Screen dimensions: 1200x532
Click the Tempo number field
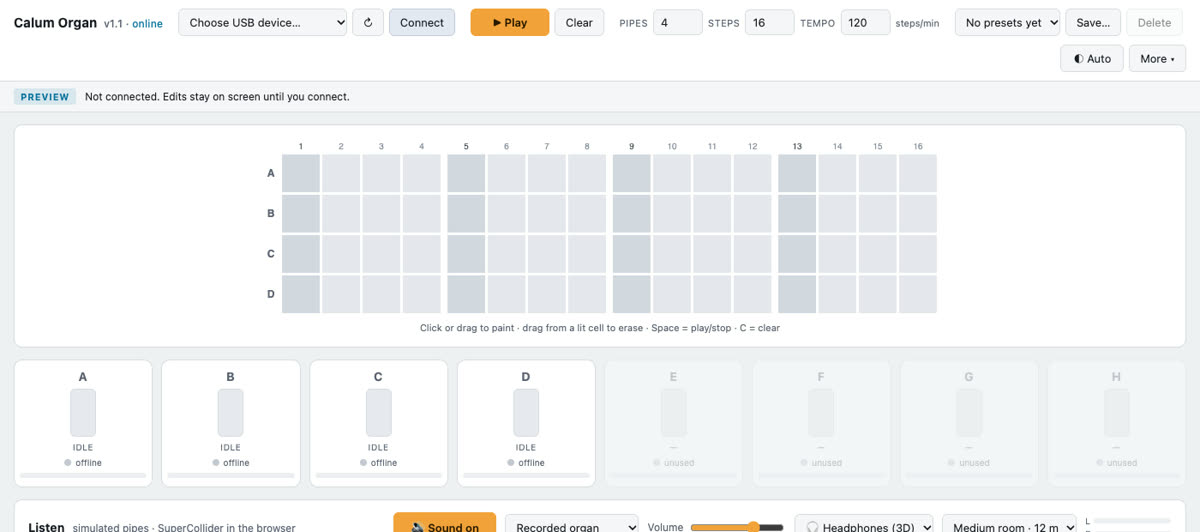click(x=865, y=22)
